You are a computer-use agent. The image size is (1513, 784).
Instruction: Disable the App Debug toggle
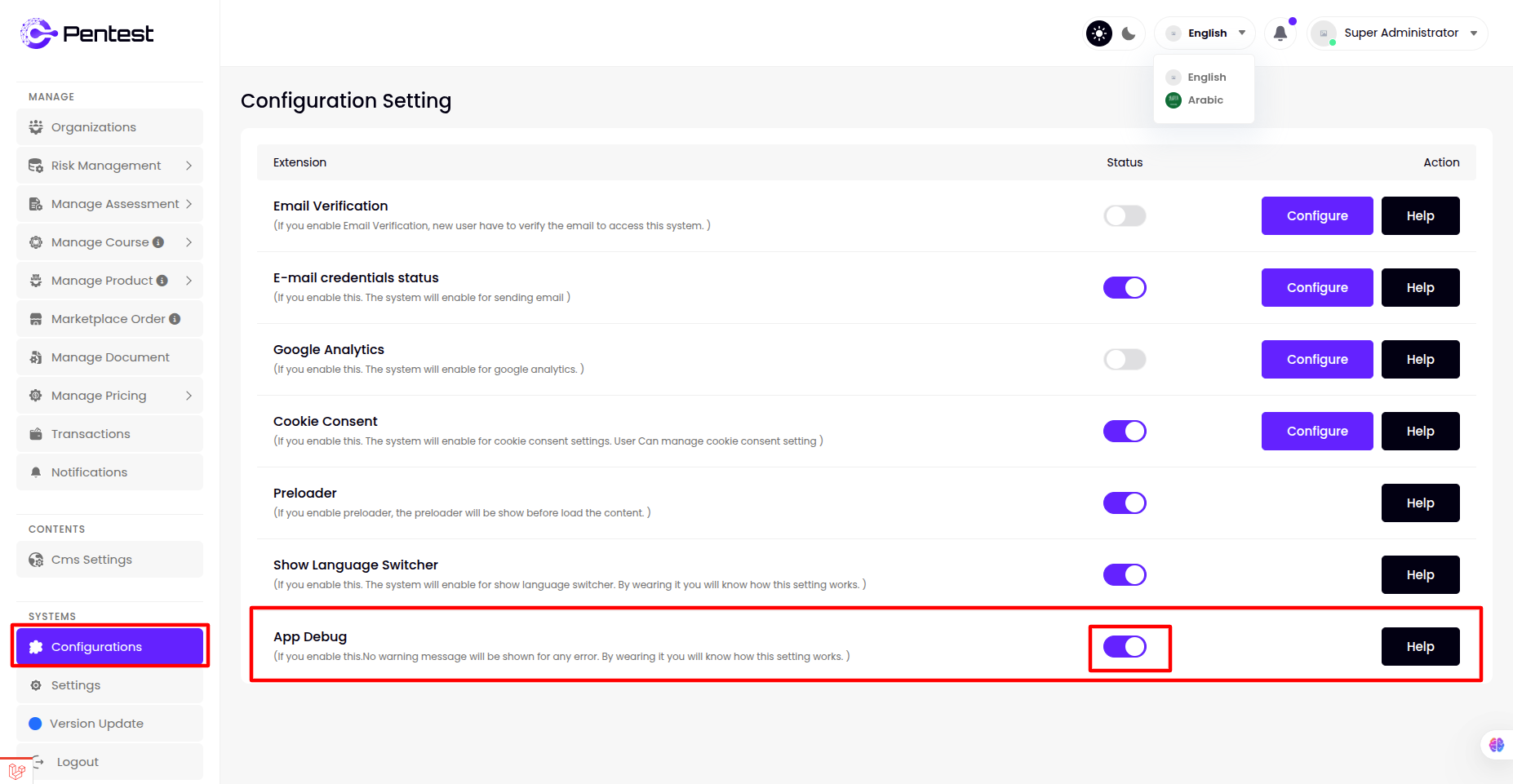pyautogui.click(x=1125, y=647)
